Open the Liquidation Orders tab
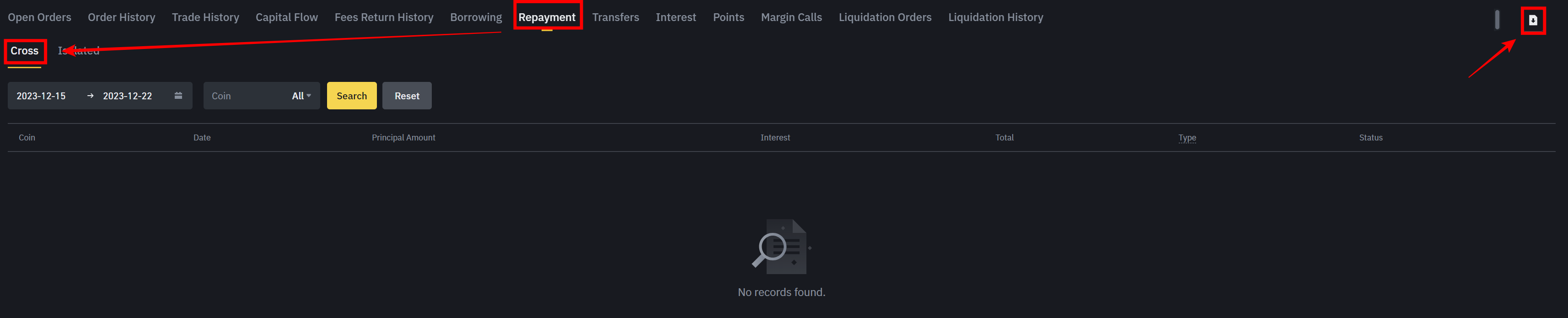 pos(885,17)
